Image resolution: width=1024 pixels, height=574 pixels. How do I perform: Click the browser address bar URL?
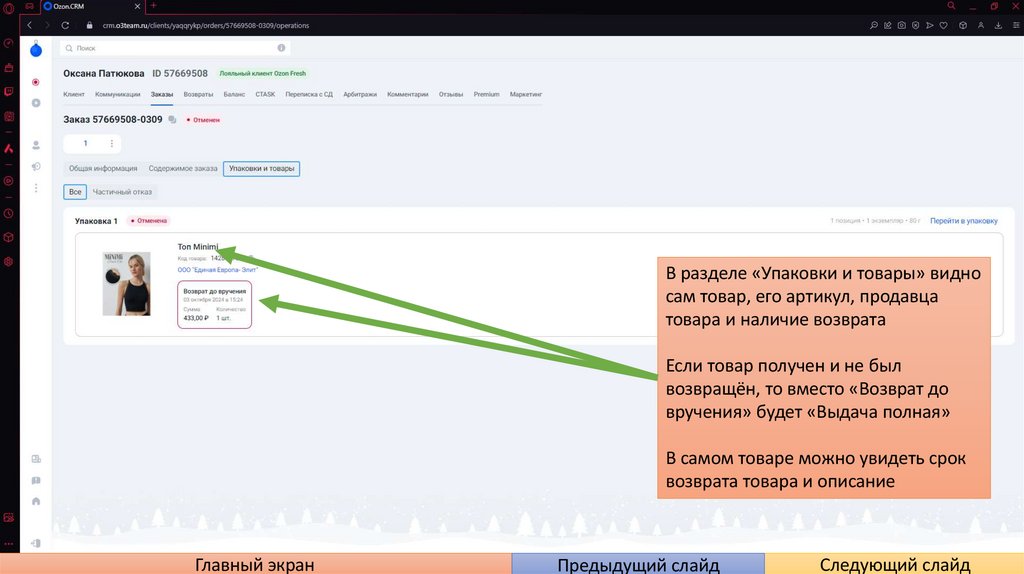click(x=206, y=25)
